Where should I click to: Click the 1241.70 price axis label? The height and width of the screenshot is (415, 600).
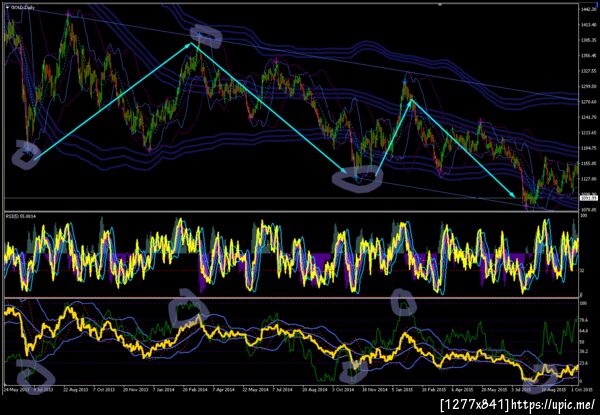click(589, 117)
